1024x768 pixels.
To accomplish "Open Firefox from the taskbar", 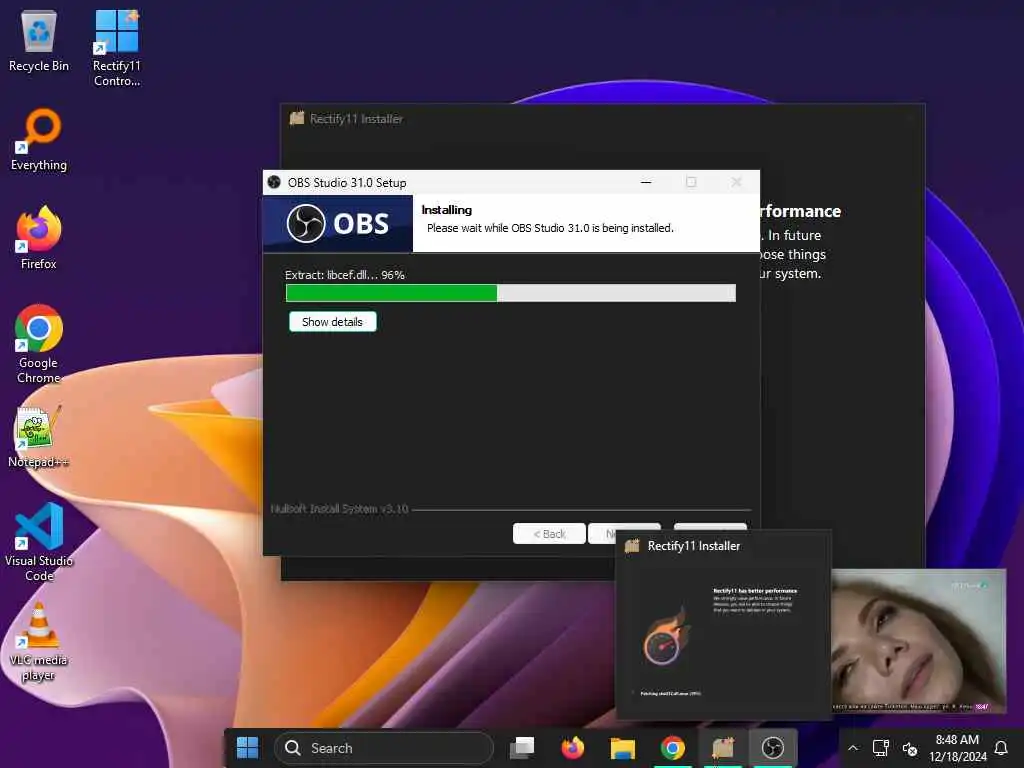I will 573,748.
